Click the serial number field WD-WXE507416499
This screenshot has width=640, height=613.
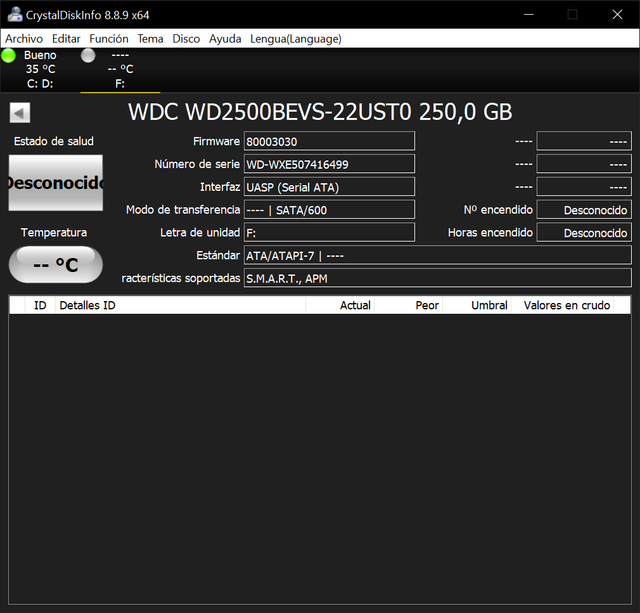click(x=329, y=164)
